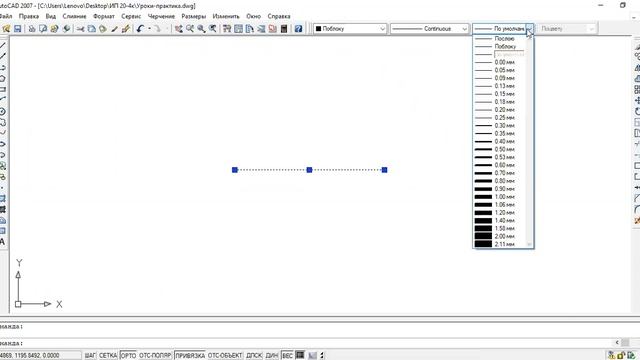Click the Plot Preview icon
The image size is (640, 360).
(43, 29)
